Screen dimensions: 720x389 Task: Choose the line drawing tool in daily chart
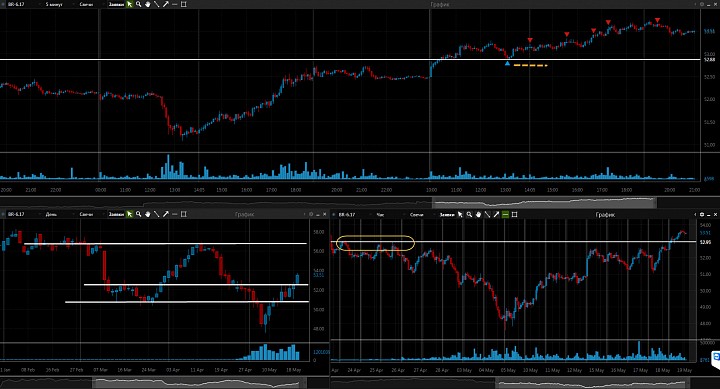point(157,214)
